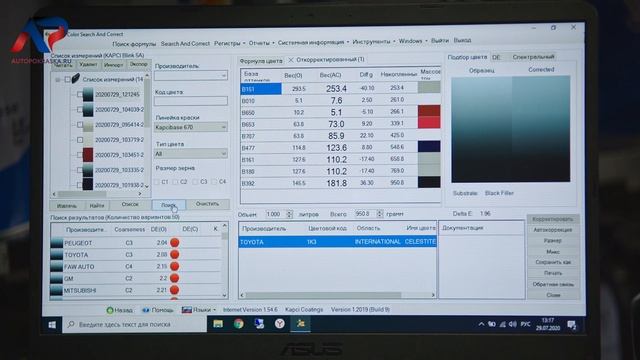
Task: Click the red DE indicator for GM
Action: click(175, 278)
